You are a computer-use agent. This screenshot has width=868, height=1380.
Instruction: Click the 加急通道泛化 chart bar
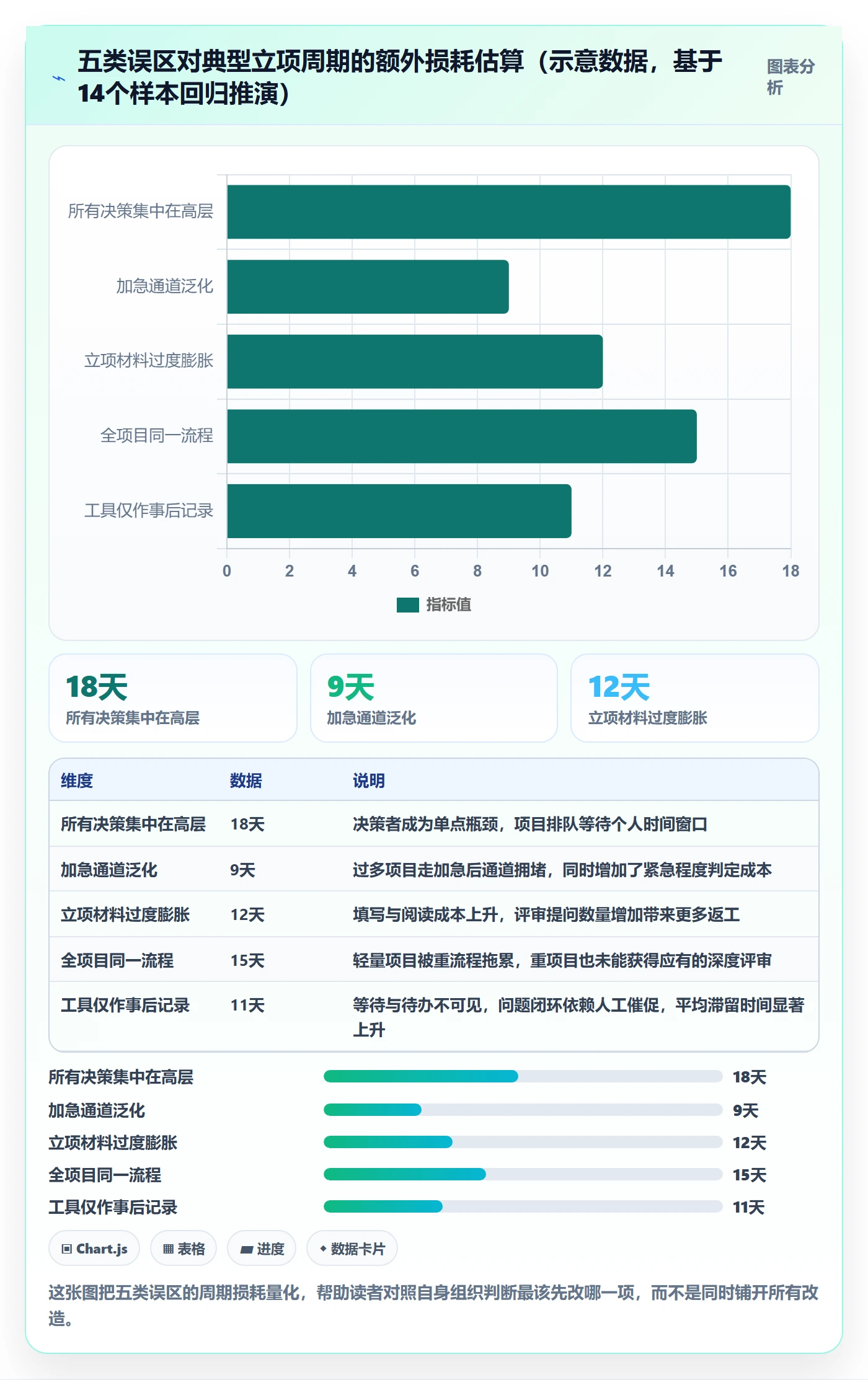[x=368, y=287]
